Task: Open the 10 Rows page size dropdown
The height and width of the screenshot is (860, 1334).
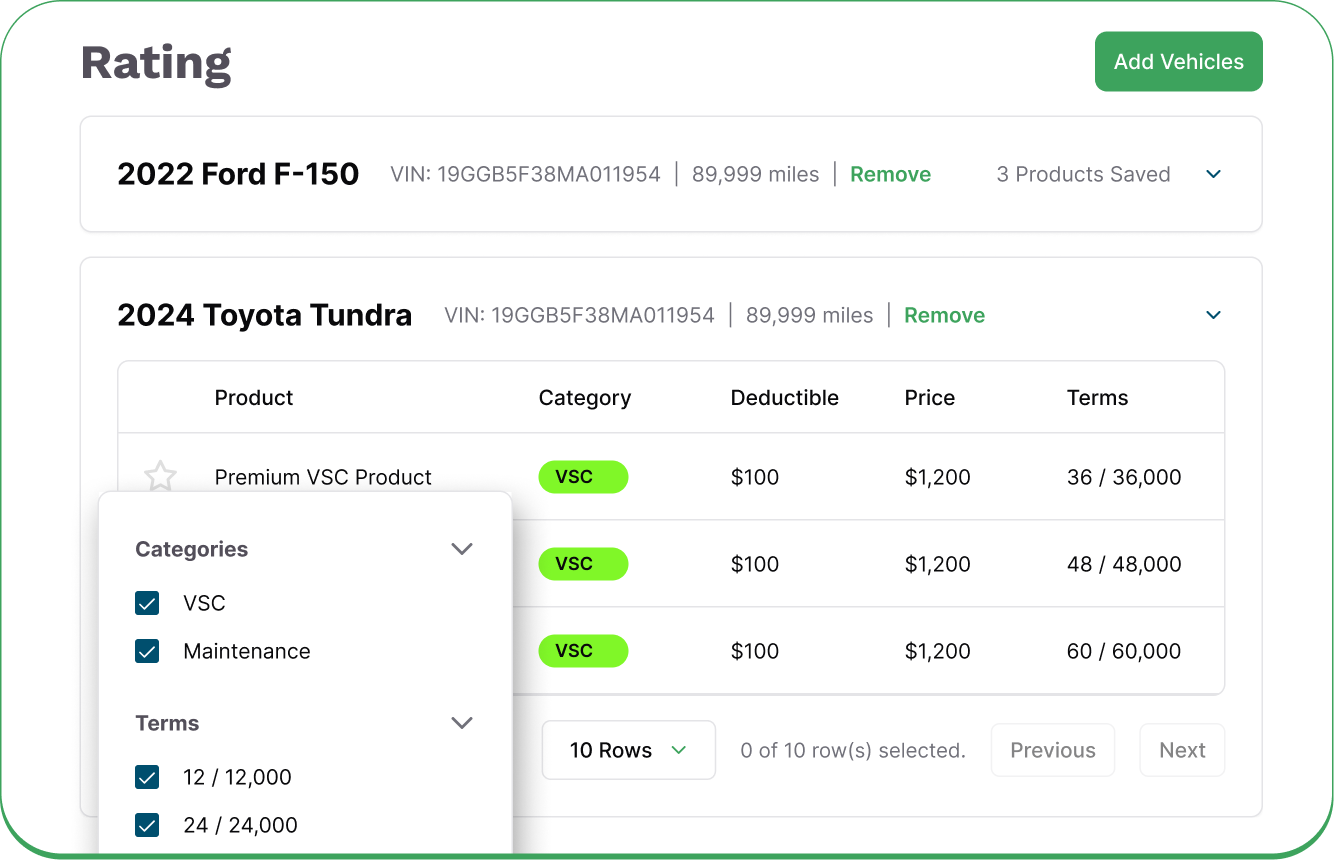Action: click(628, 750)
